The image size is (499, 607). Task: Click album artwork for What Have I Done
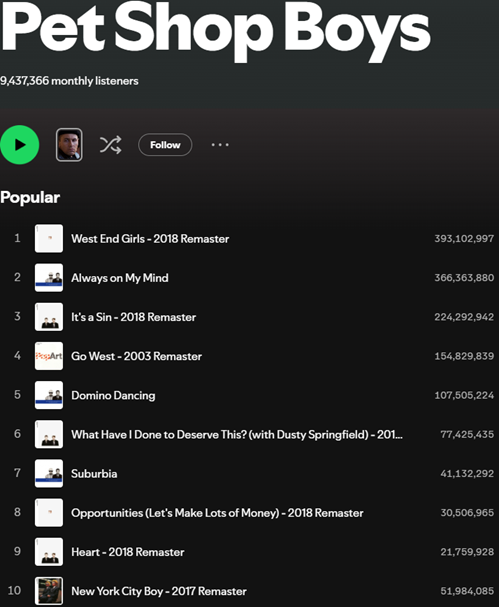(49, 434)
